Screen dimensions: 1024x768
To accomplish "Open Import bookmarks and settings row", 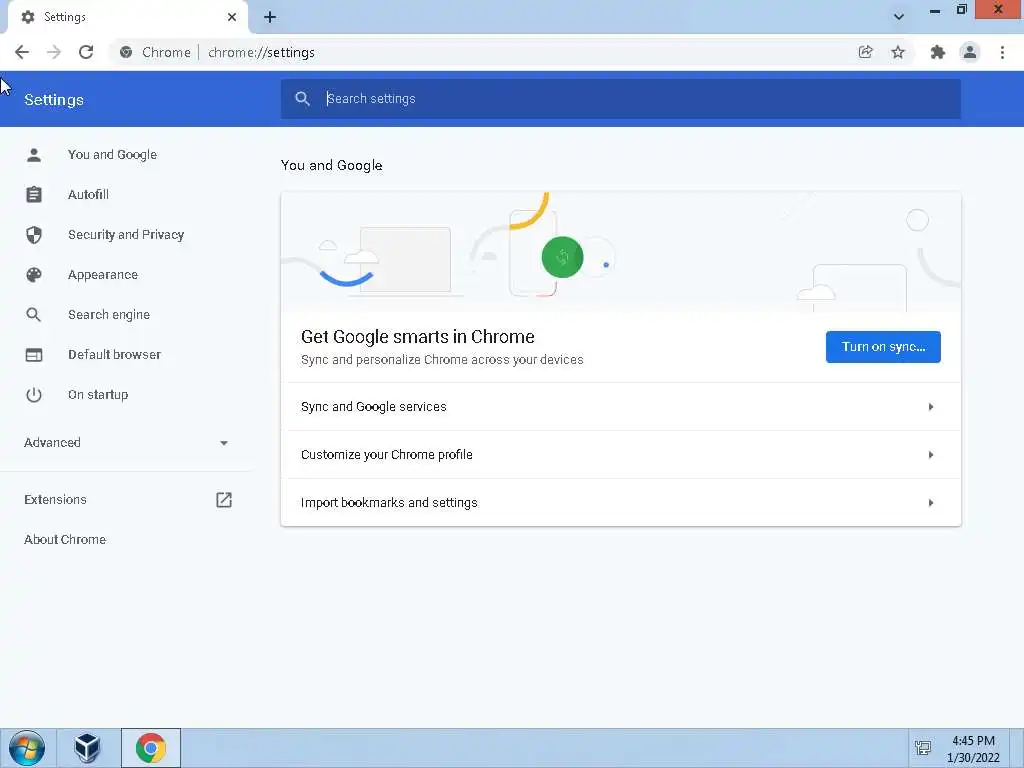I will pyautogui.click(x=620, y=503).
